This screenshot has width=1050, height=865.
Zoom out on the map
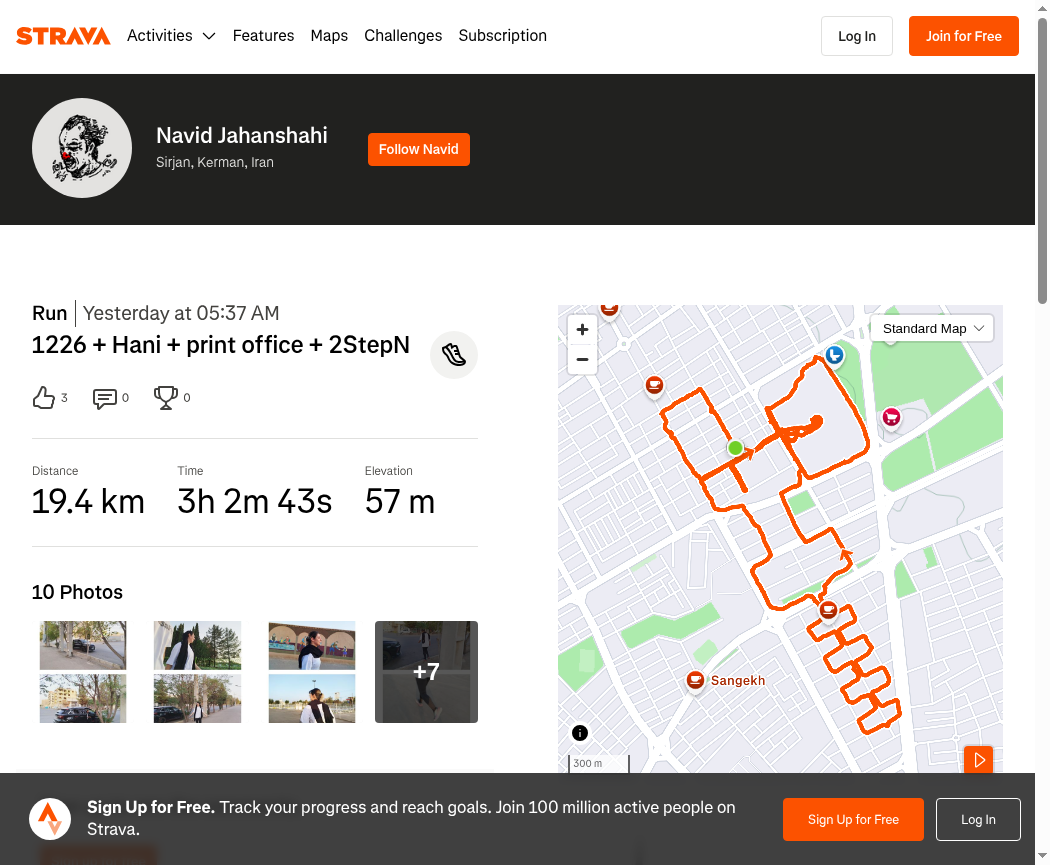click(583, 360)
